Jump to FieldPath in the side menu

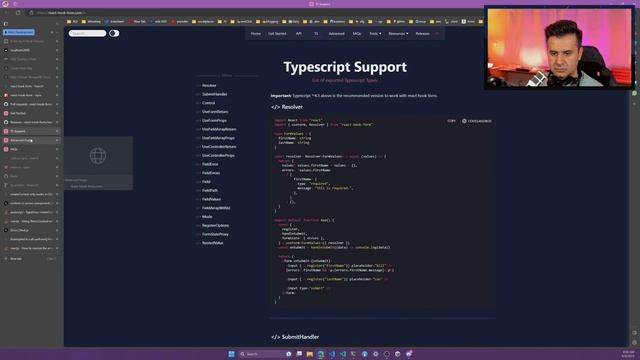210,191
